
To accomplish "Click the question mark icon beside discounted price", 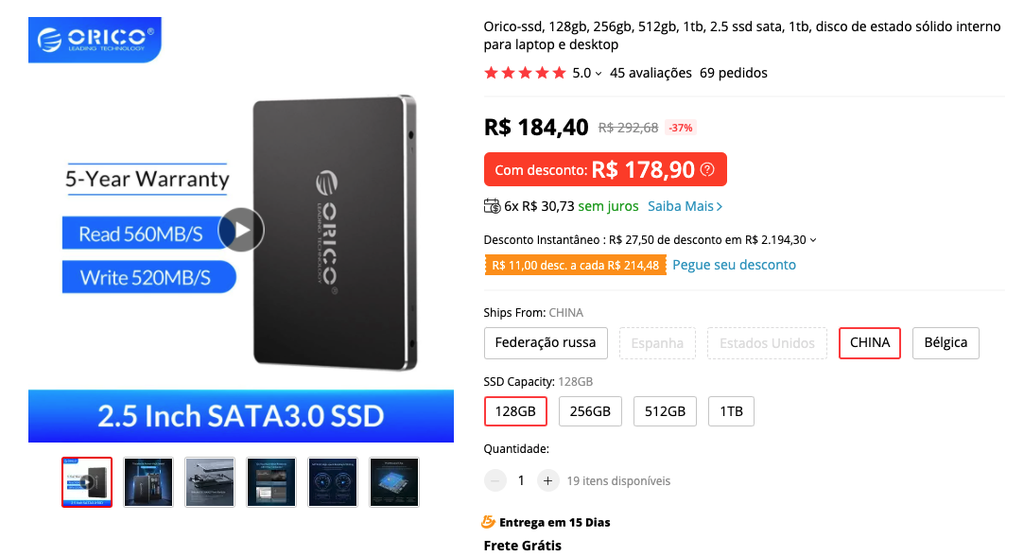I will pos(707,170).
